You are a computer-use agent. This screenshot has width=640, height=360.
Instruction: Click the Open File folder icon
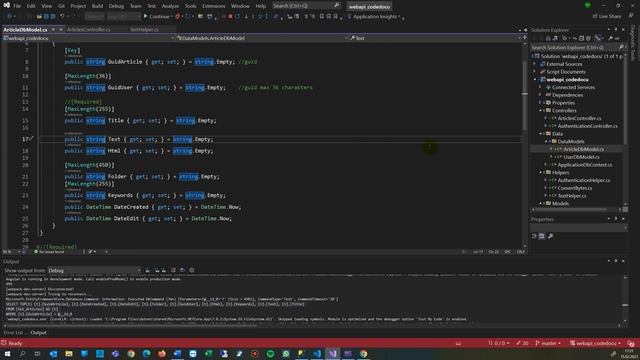(39, 16)
